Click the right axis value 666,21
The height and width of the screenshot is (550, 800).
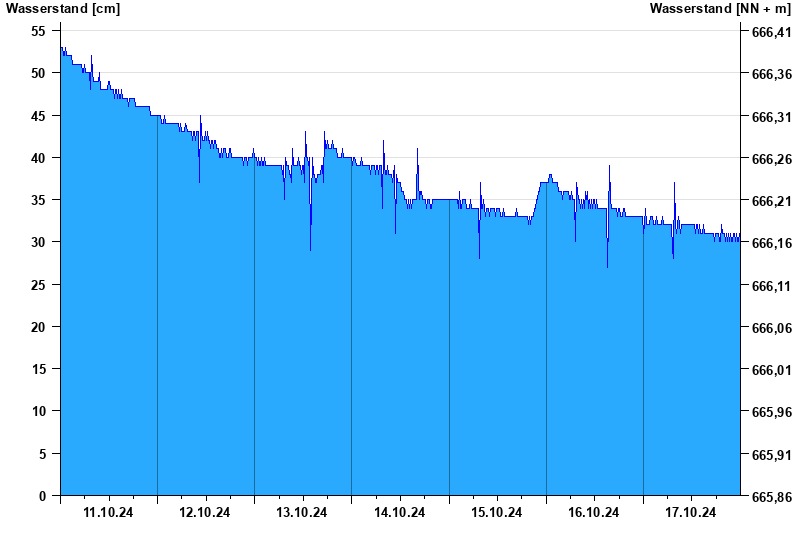[772, 201]
